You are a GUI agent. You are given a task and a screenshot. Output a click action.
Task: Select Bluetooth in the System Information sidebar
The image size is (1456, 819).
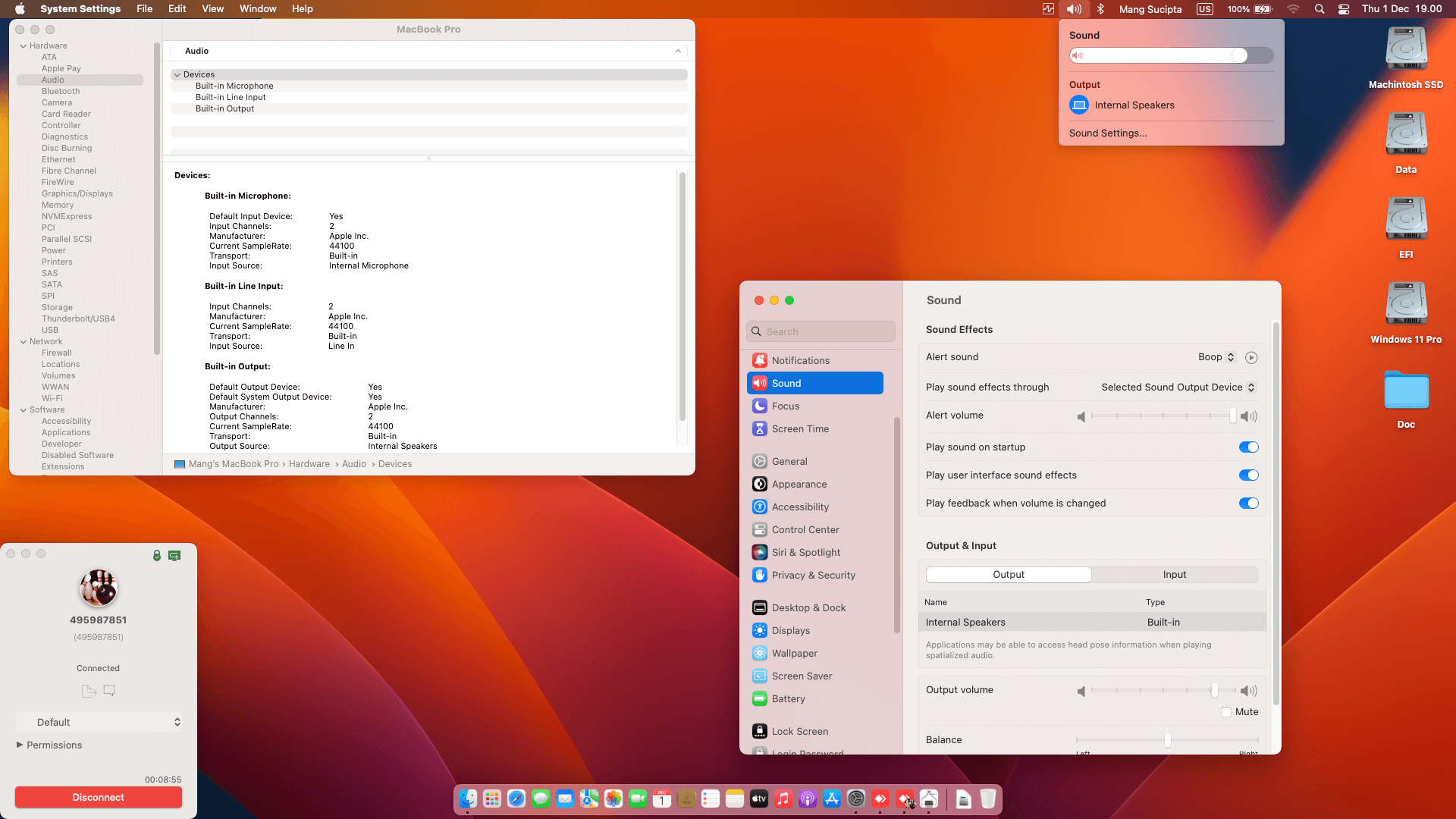click(x=61, y=92)
